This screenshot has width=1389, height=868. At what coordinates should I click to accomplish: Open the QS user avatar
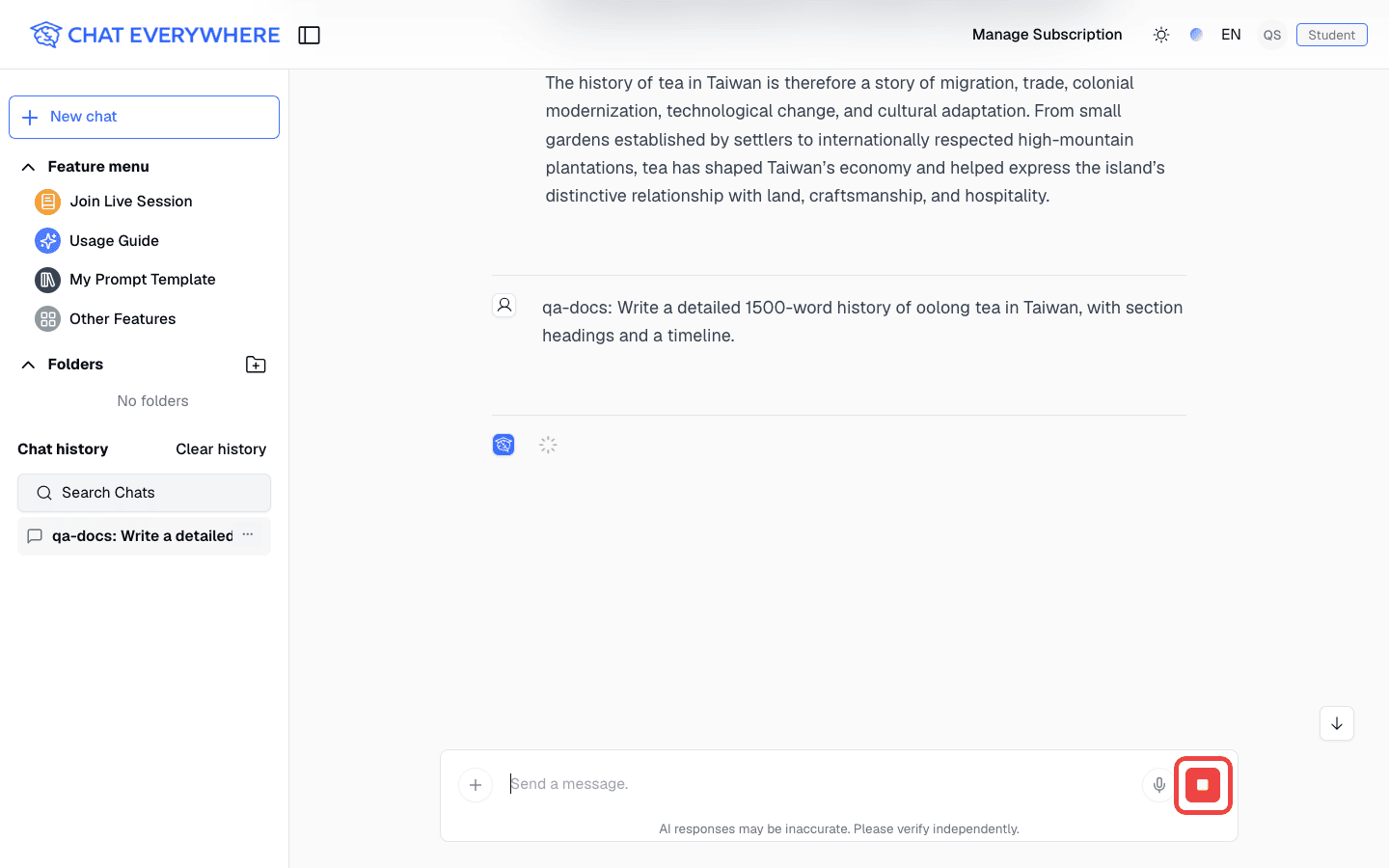(1272, 35)
